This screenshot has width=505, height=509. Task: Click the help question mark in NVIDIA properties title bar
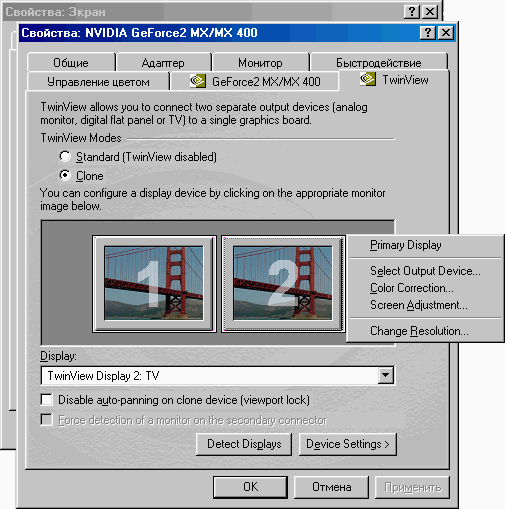click(x=427, y=33)
